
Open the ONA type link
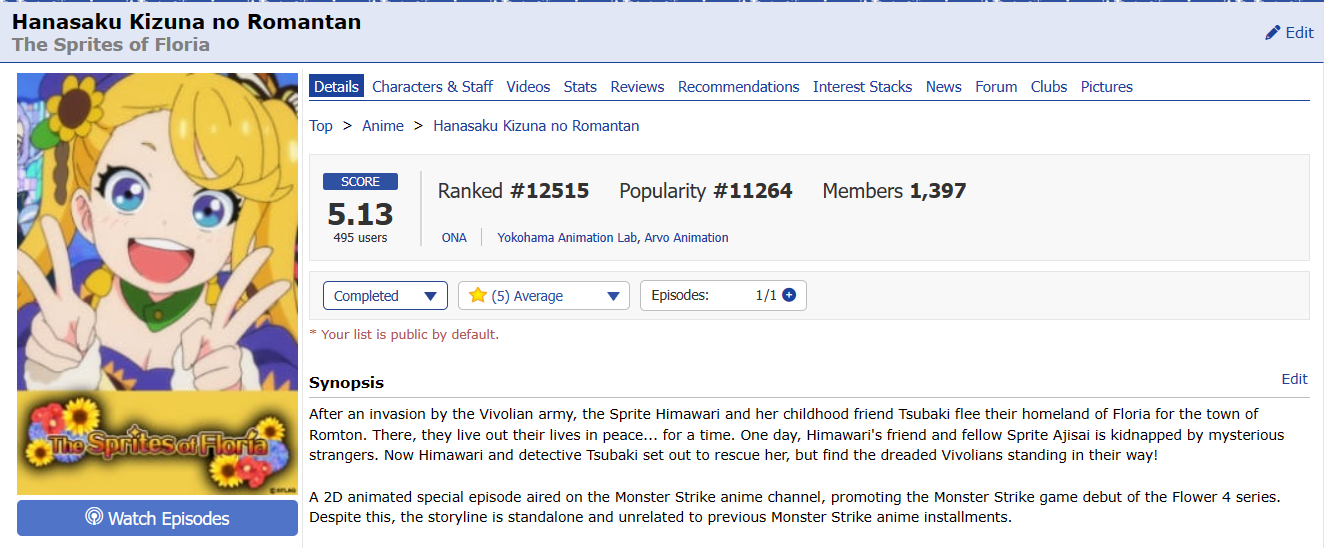454,238
